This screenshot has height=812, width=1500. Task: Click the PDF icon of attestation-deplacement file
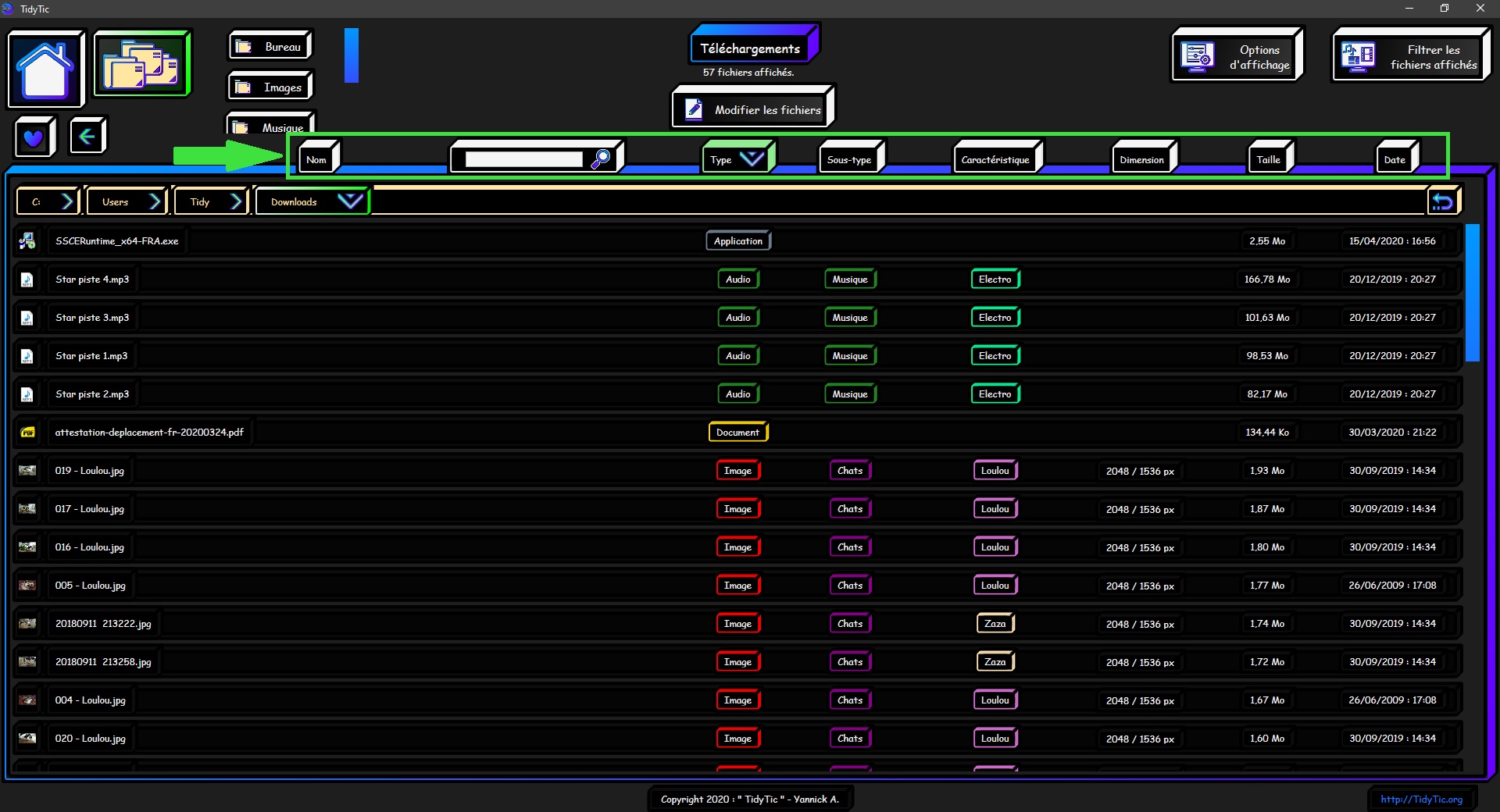click(27, 433)
